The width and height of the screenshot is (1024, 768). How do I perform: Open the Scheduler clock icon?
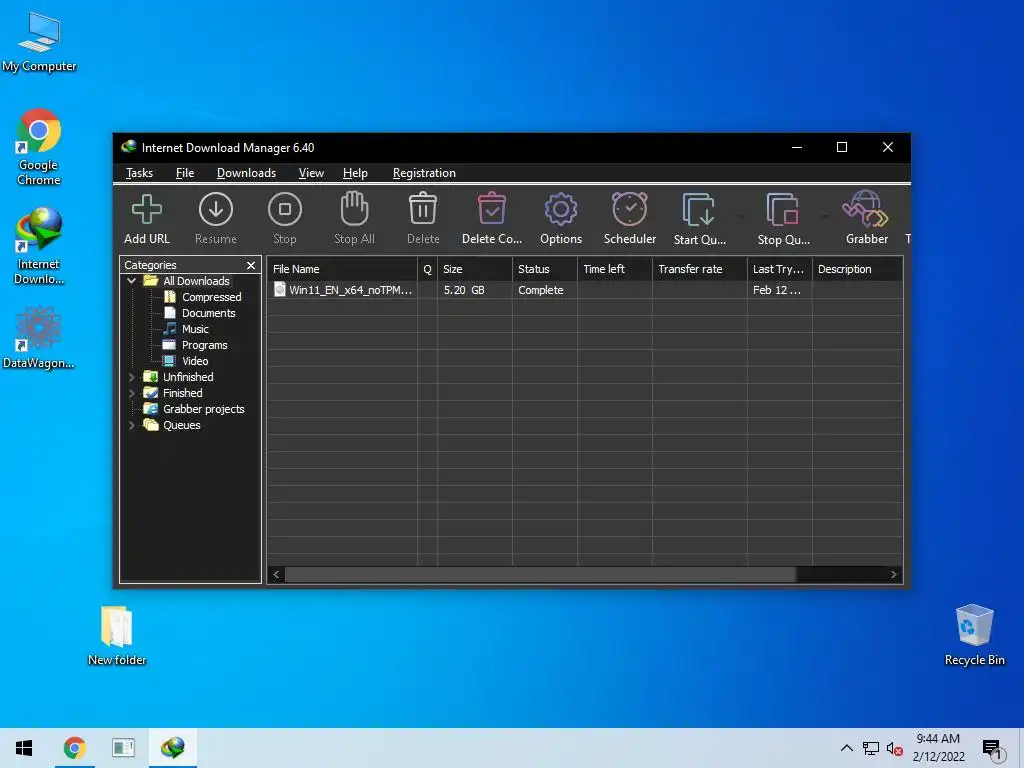630,209
